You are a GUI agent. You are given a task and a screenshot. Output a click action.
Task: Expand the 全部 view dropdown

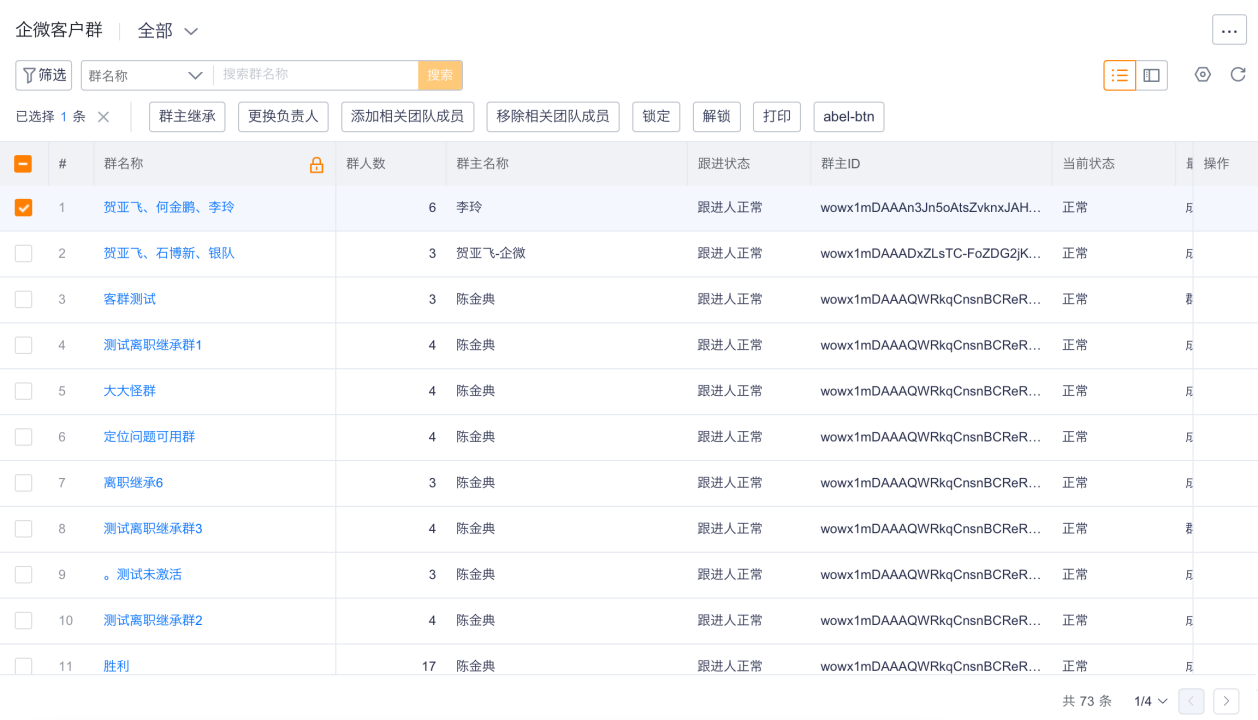click(168, 31)
